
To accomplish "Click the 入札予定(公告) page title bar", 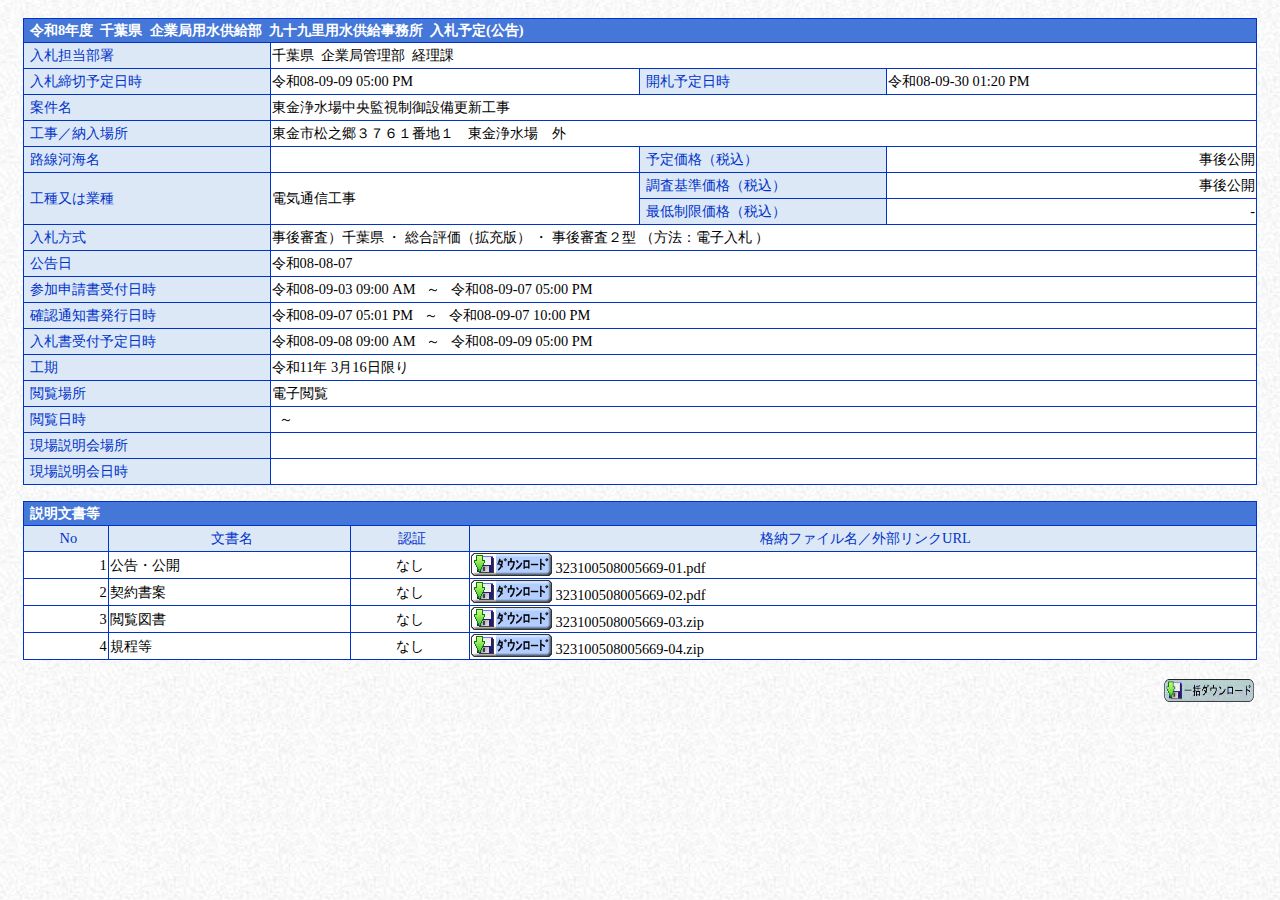I will coord(640,30).
